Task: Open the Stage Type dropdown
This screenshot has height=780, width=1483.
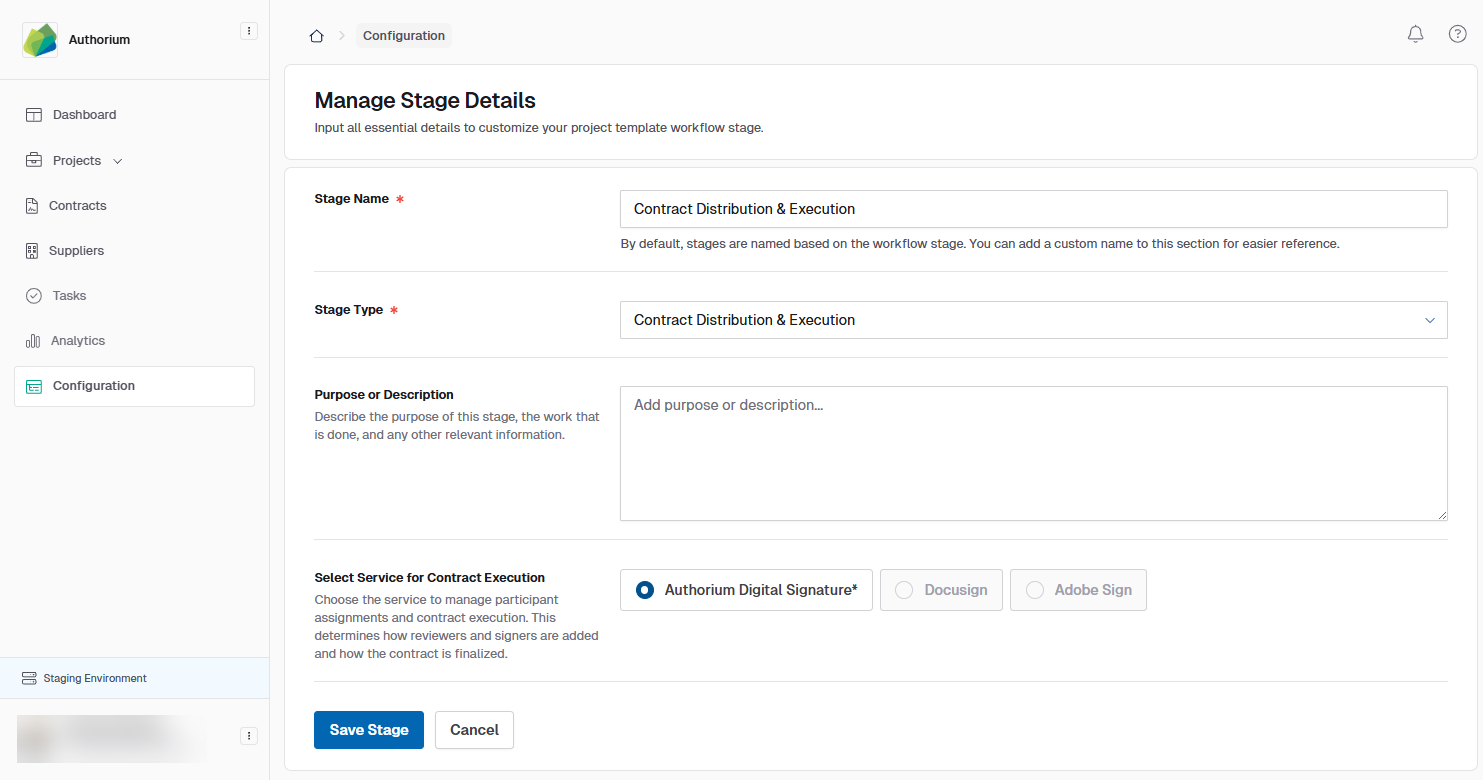Action: pyautogui.click(x=1033, y=320)
